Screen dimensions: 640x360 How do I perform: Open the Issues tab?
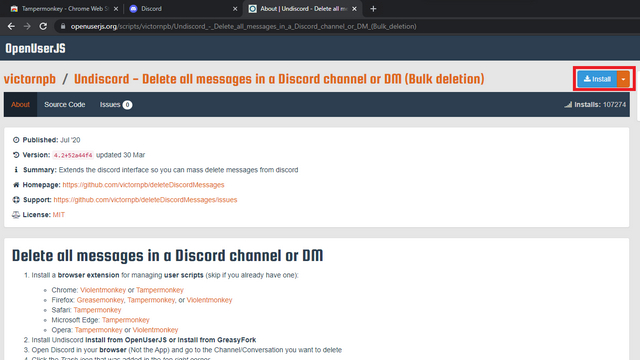coord(116,104)
